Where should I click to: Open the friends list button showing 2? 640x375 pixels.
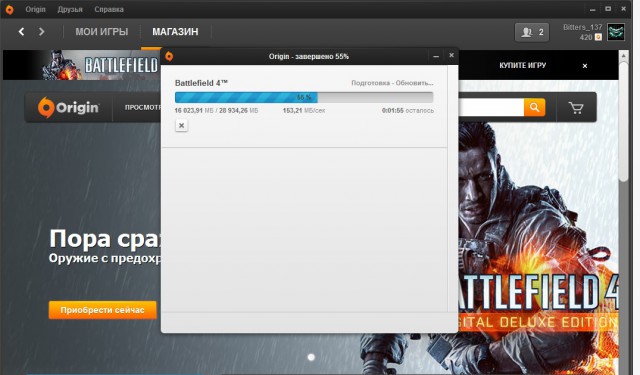532,32
